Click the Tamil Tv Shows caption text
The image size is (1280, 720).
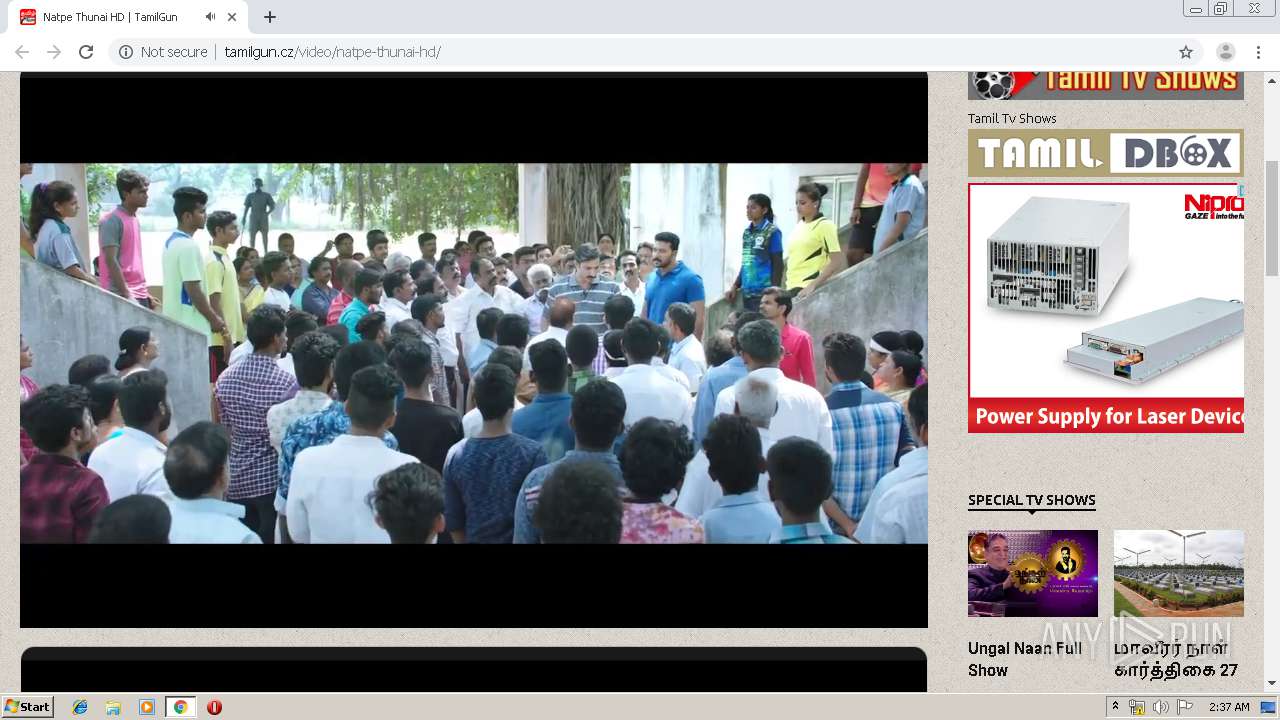pos(1012,118)
